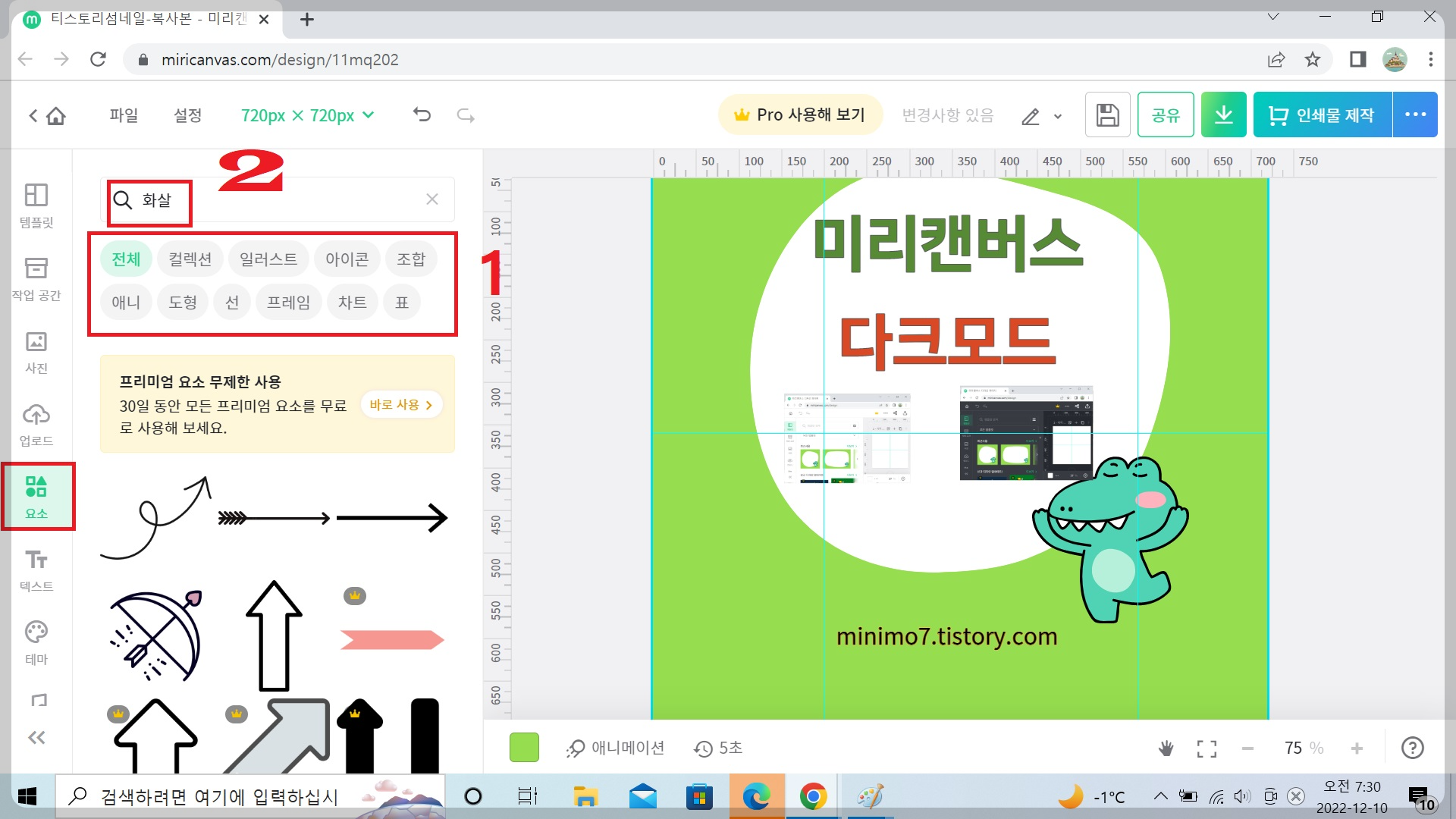Open the Windows Start menu

(x=27, y=796)
